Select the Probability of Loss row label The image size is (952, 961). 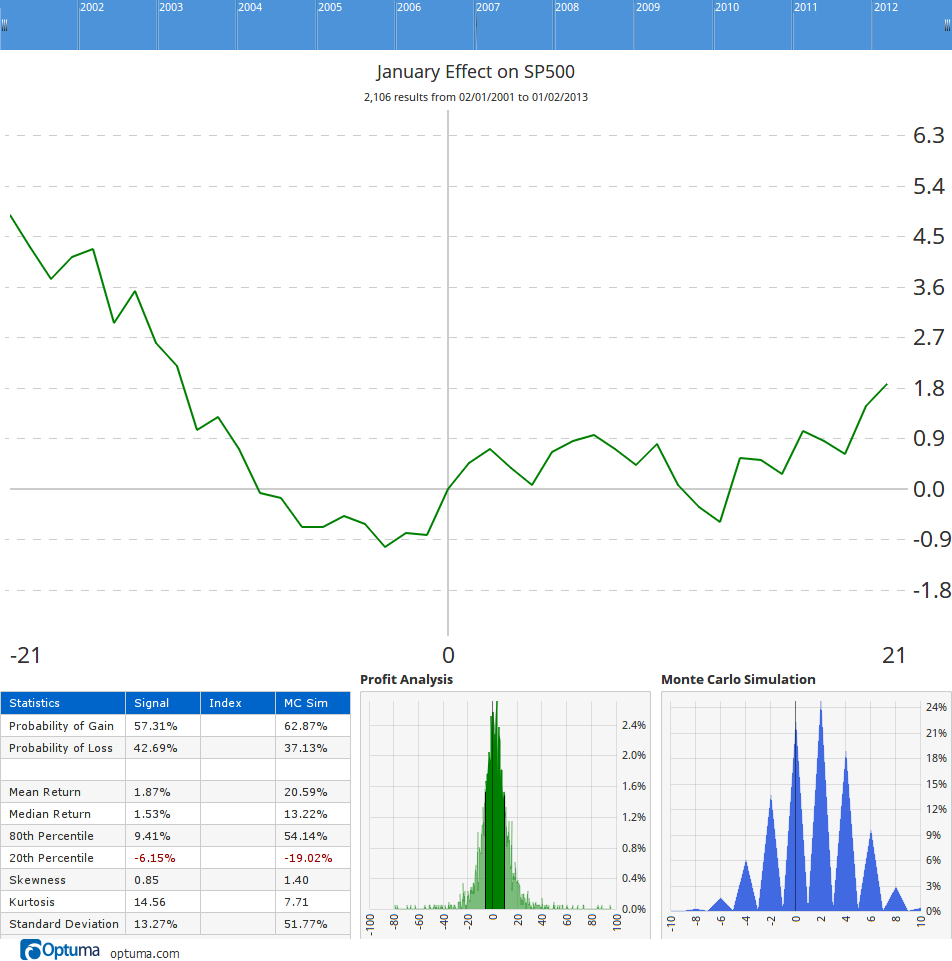[x=61, y=748]
